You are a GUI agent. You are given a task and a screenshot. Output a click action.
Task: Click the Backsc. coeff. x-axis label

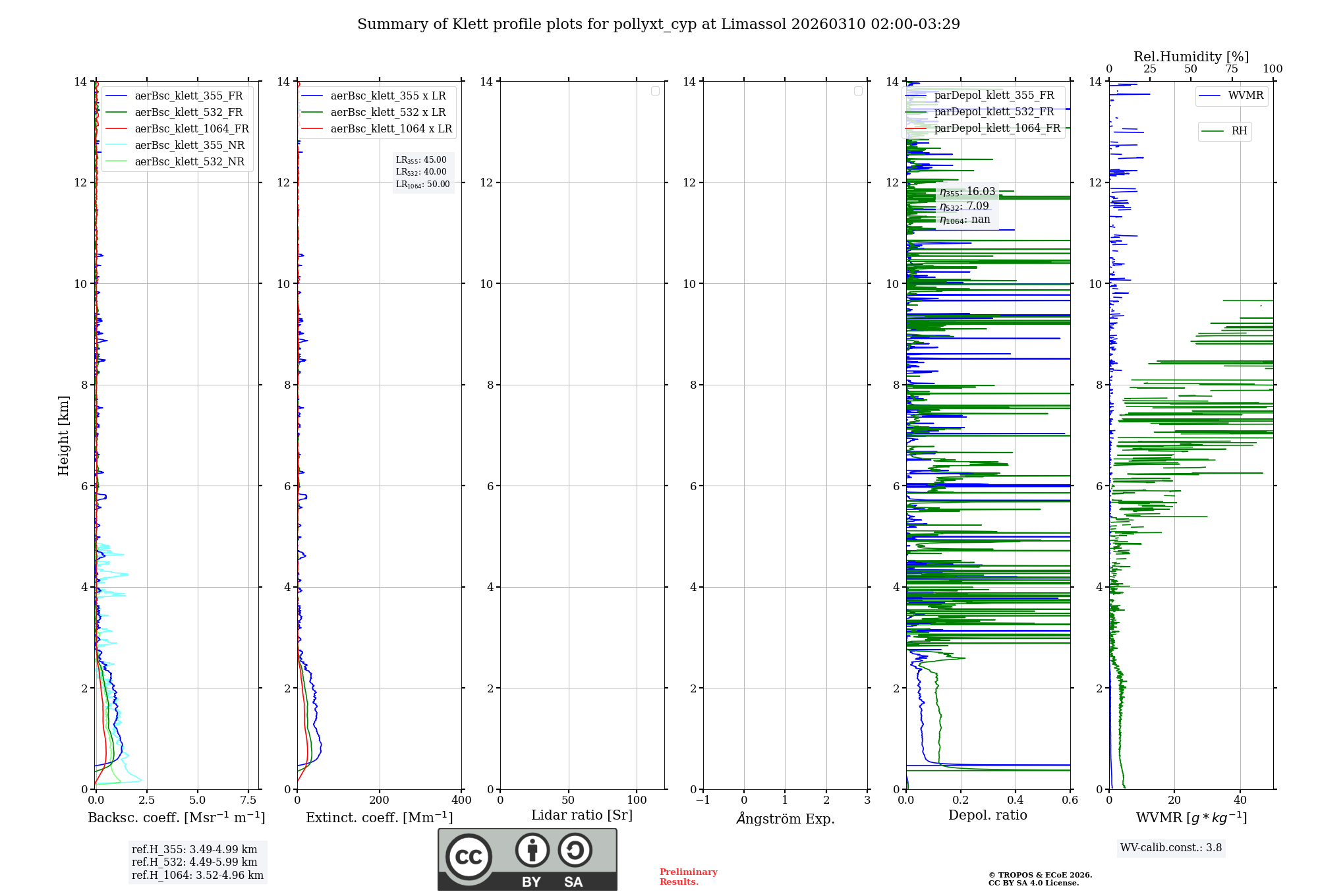[176, 818]
